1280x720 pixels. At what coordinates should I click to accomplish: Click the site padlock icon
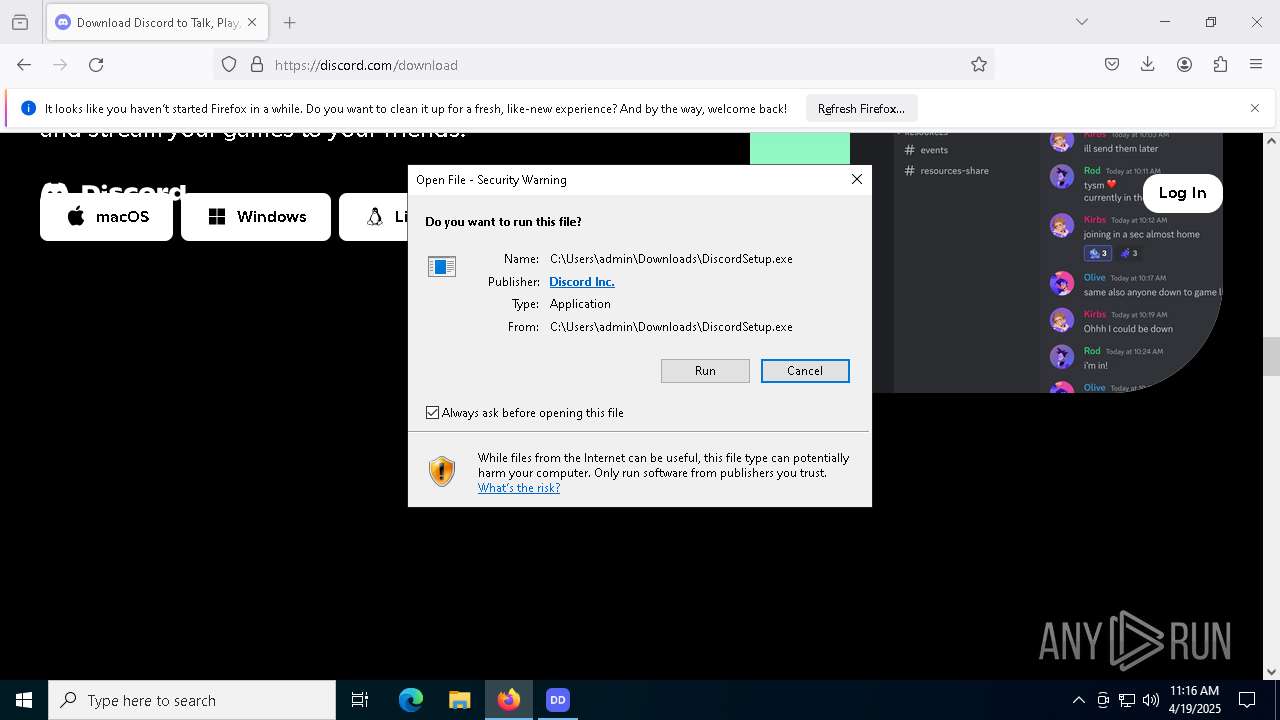[257, 65]
